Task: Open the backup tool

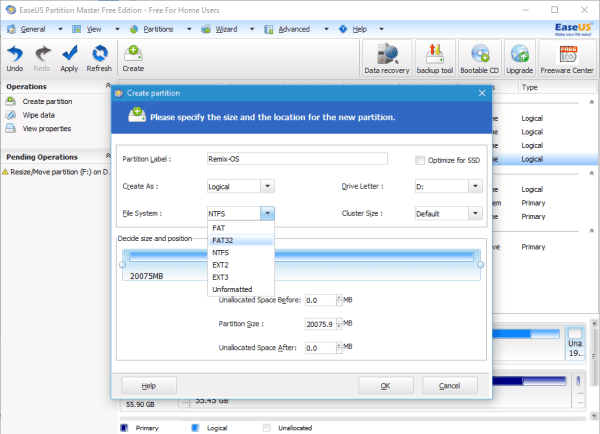Action: tap(435, 58)
